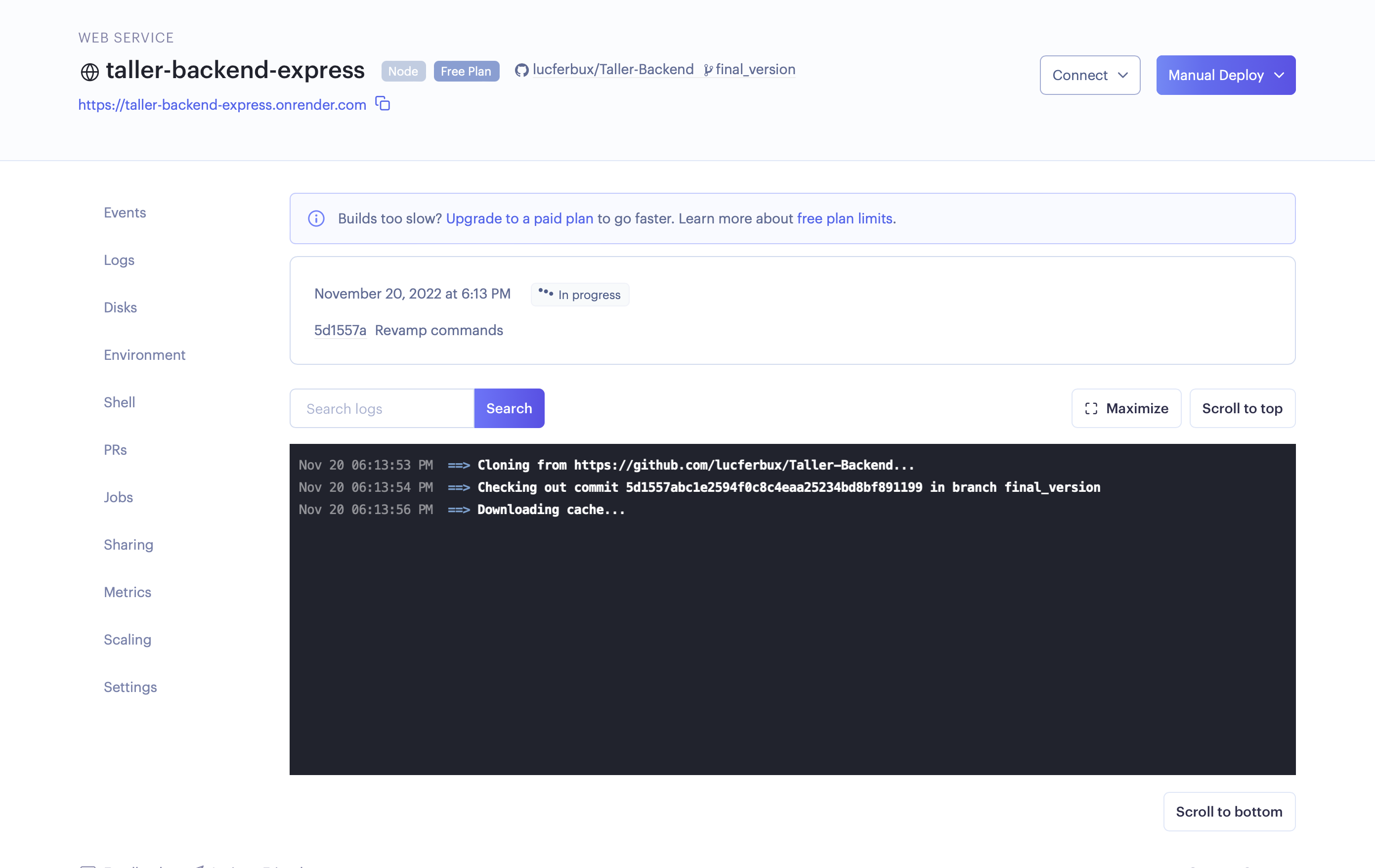1375x868 pixels.
Task: Go to the Logs section
Action: pyautogui.click(x=119, y=260)
